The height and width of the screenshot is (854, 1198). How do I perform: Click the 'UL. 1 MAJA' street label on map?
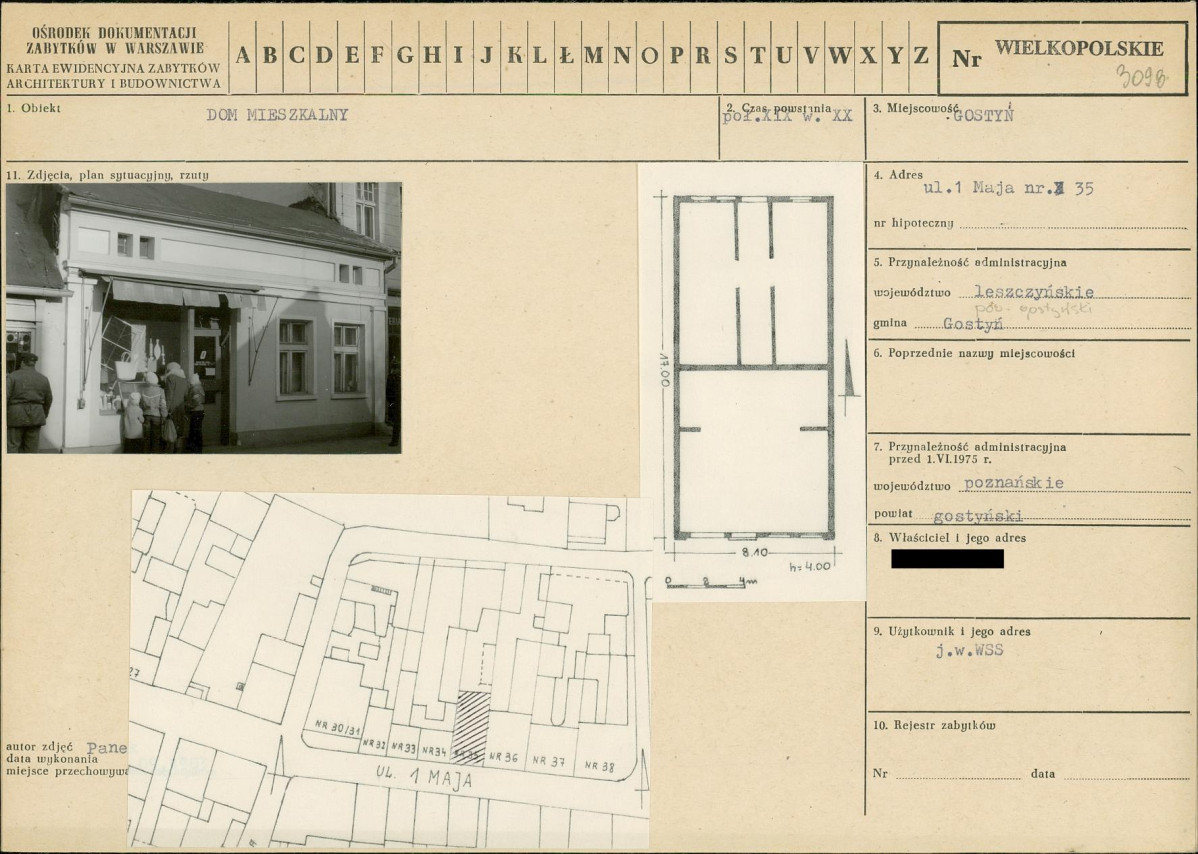coord(424,777)
